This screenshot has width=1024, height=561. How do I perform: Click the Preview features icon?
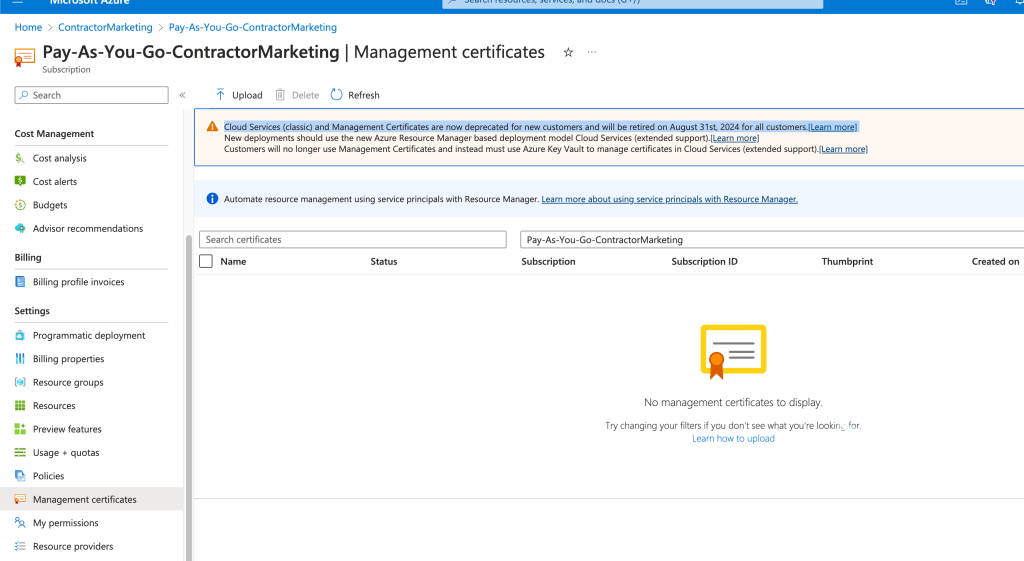coord(20,429)
